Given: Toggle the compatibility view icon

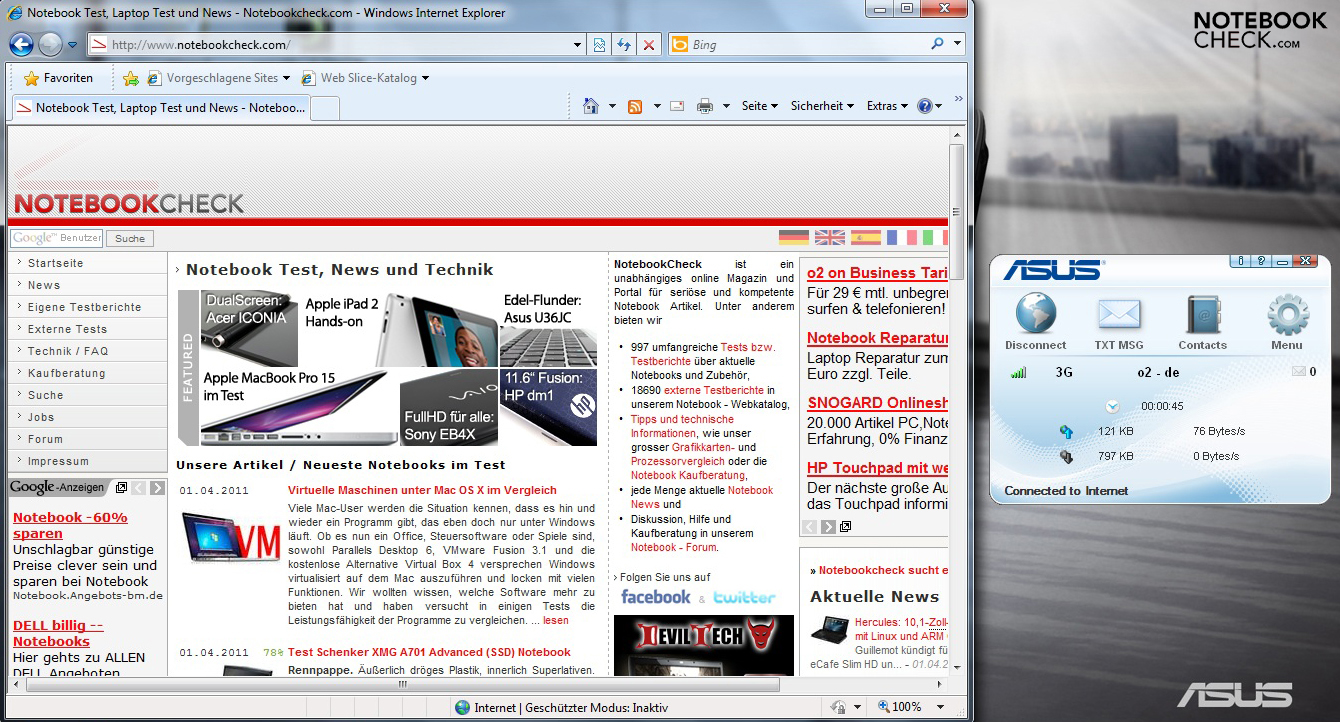Looking at the screenshot, I should click(x=599, y=45).
